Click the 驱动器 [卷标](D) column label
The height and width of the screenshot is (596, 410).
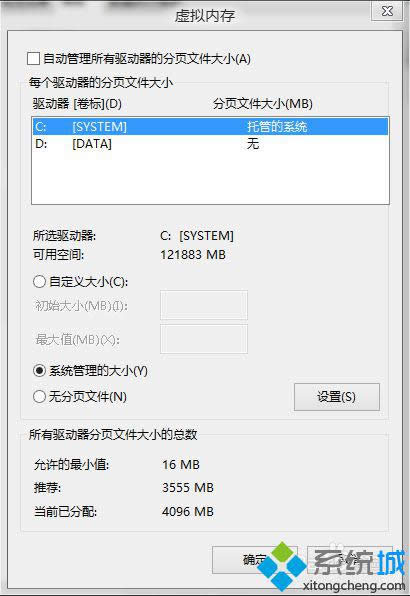[x=77, y=104]
